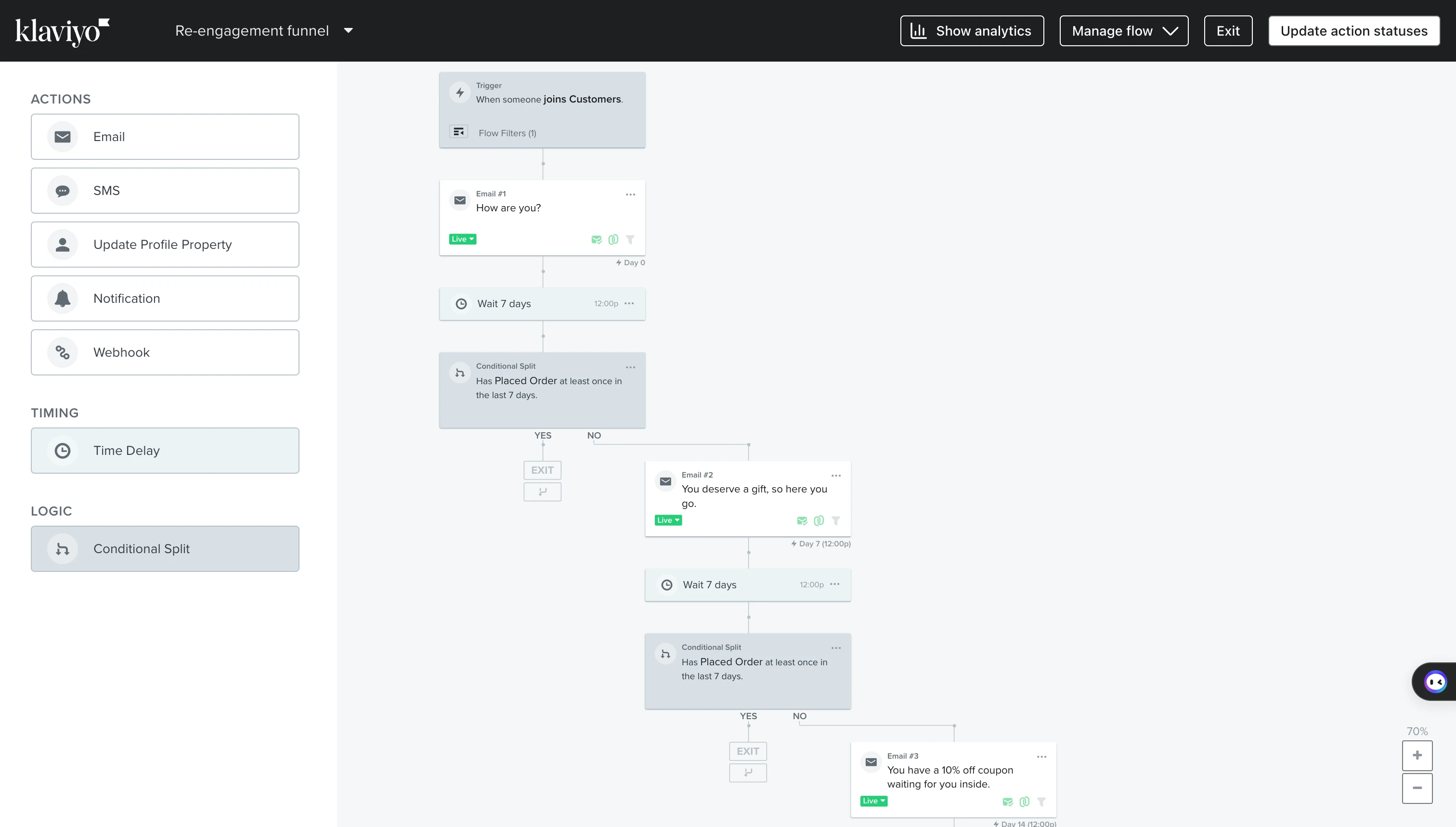The width and height of the screenshot is (1456, 827).
Task: Click the clock icon on first Wait 7 days
Action: tap(462, 304)
